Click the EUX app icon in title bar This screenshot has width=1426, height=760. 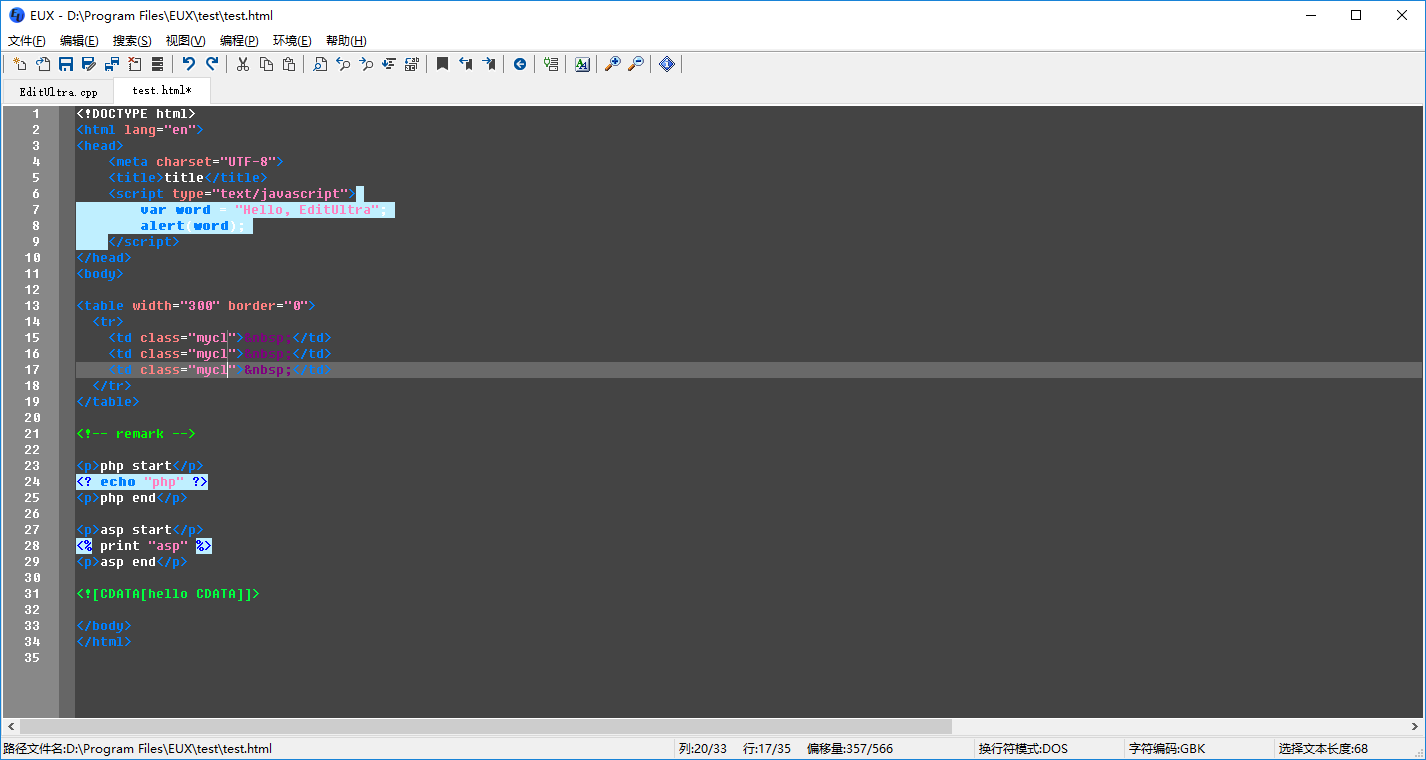pyautogui.click(x=16, y=15)
